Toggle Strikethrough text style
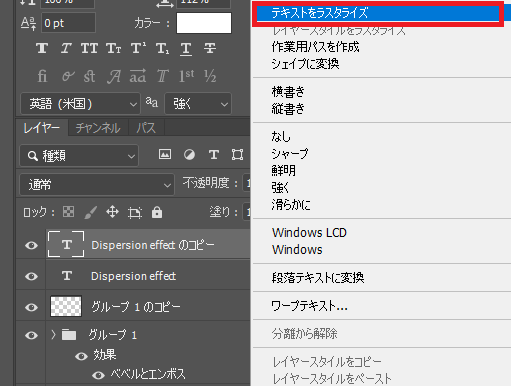Image resolution: width=511 pixels, height=386 pixels. (210, 49)
